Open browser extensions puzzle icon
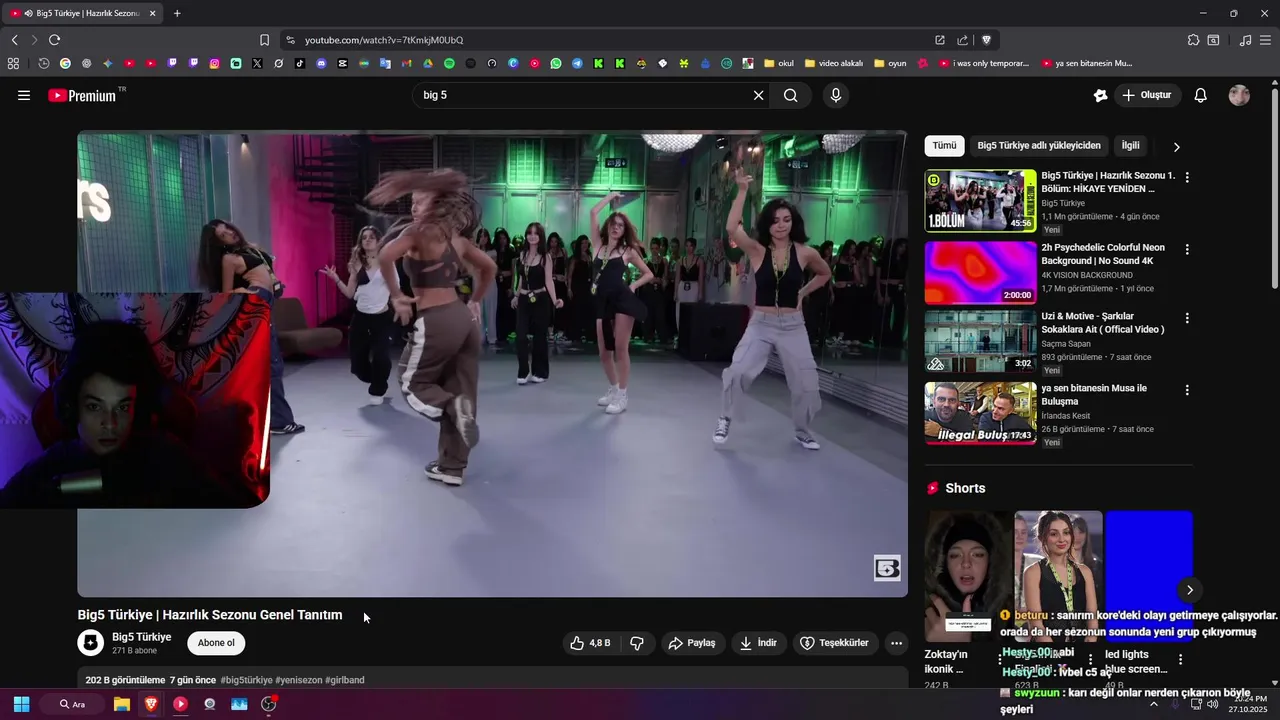The image size is (1280, 720). 1193,40
